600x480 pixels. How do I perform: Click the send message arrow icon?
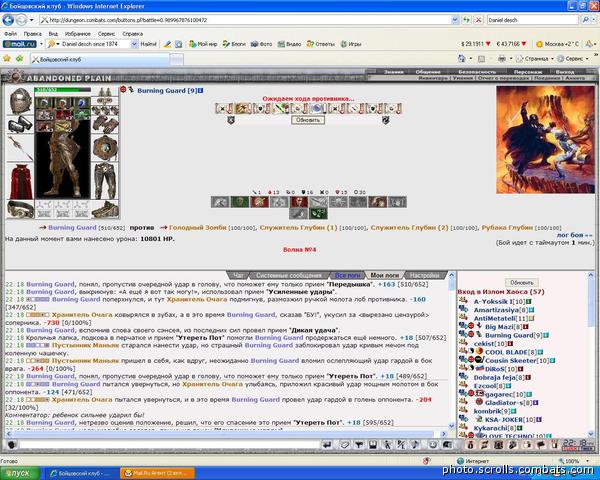coord(327,444)
